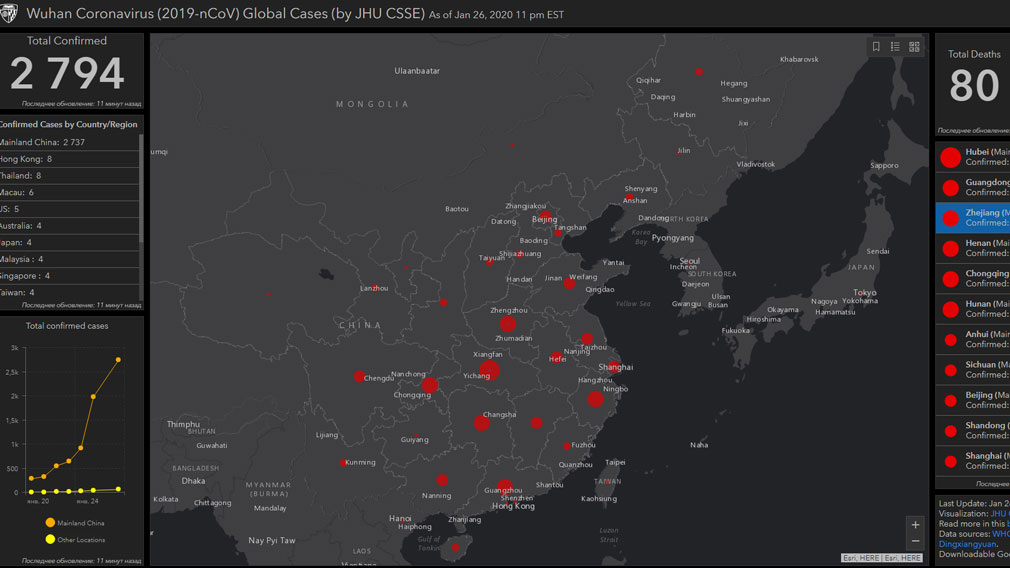
Task: Click the red marker near Taizhou
Action: click(x=587, y=338)
